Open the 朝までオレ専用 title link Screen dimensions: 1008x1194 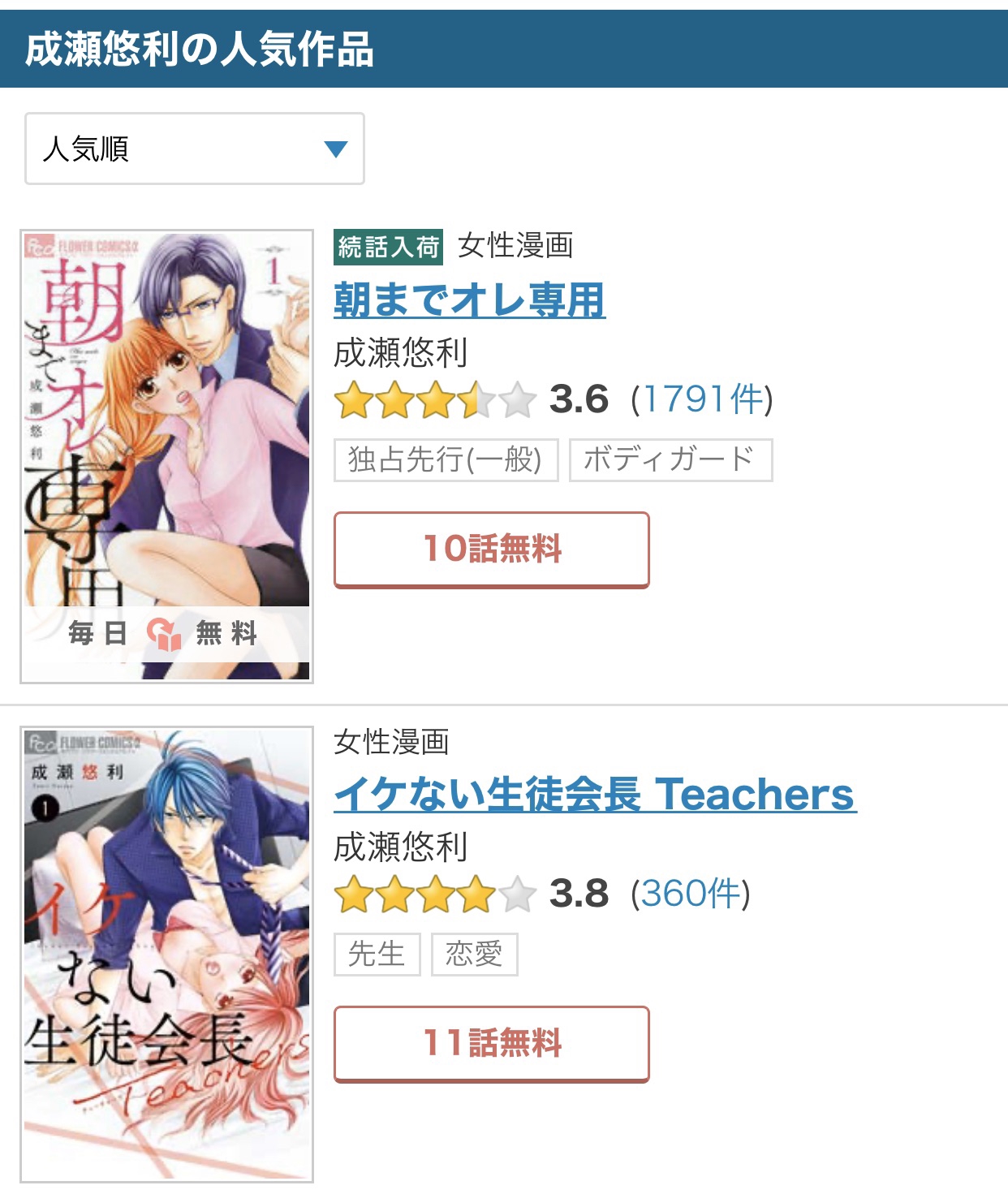(470, 300)
